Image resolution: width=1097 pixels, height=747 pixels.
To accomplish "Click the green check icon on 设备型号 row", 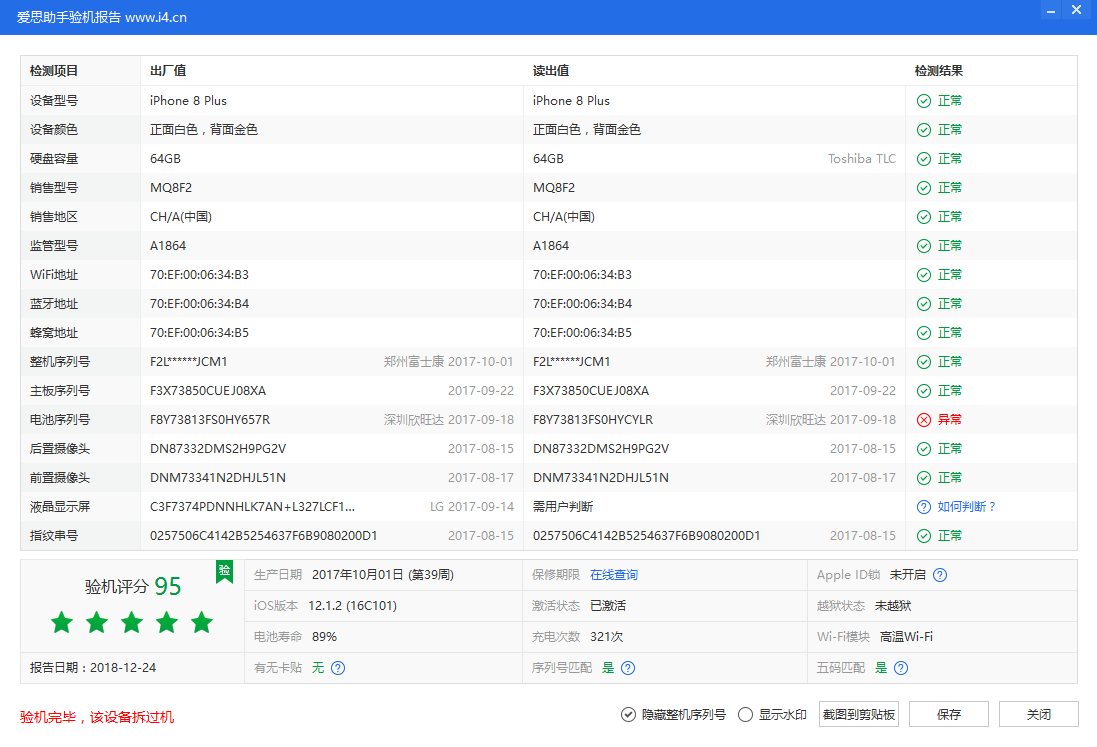I will [923, 100].
